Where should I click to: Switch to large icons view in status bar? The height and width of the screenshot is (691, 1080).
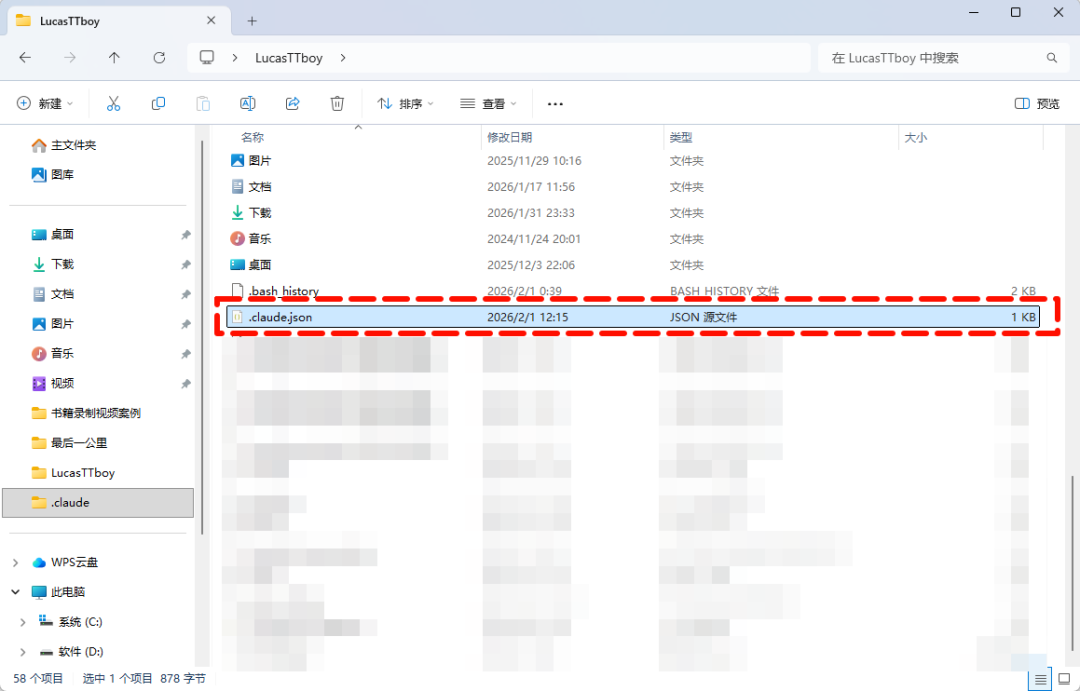point(1065,680)
